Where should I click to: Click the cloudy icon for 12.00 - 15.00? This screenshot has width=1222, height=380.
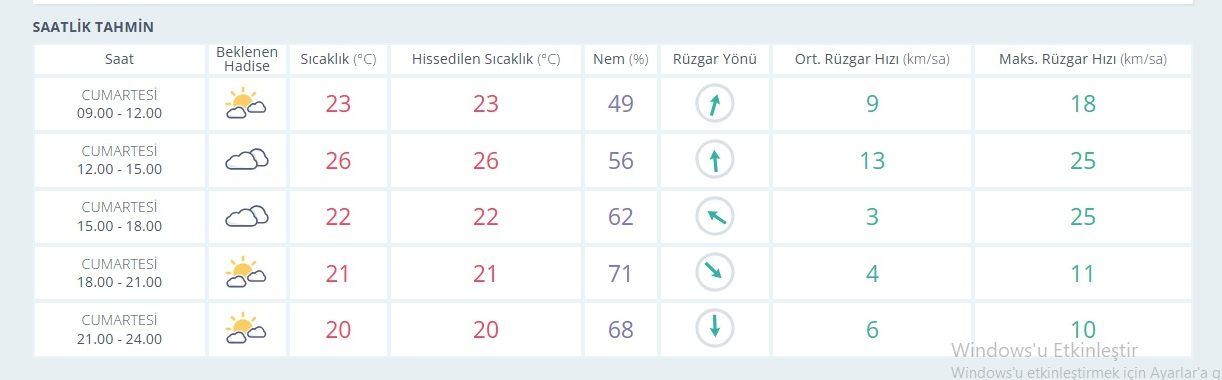click(246, 160)
